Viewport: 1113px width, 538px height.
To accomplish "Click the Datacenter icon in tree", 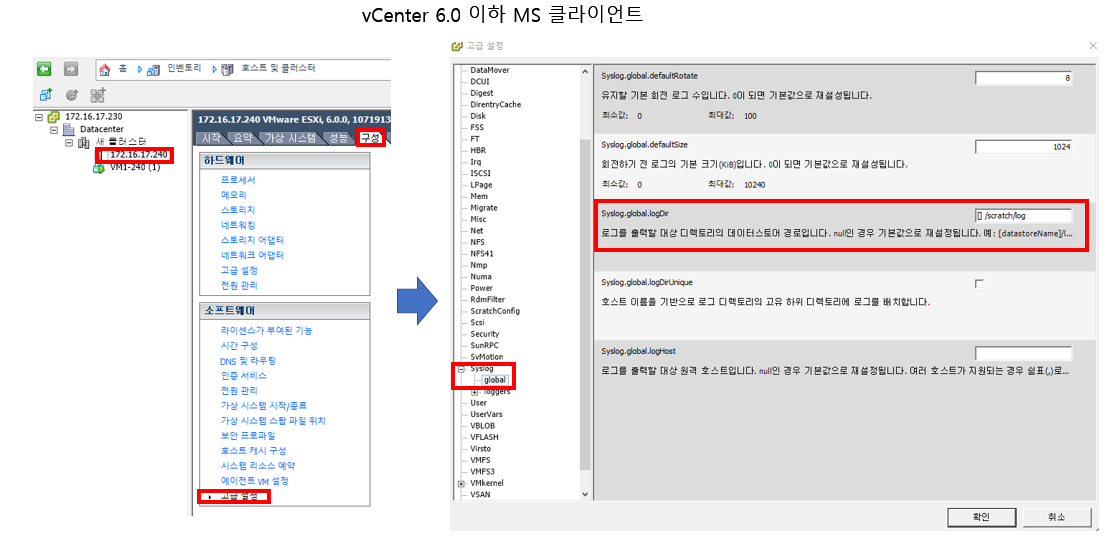I will click(68, 130).
